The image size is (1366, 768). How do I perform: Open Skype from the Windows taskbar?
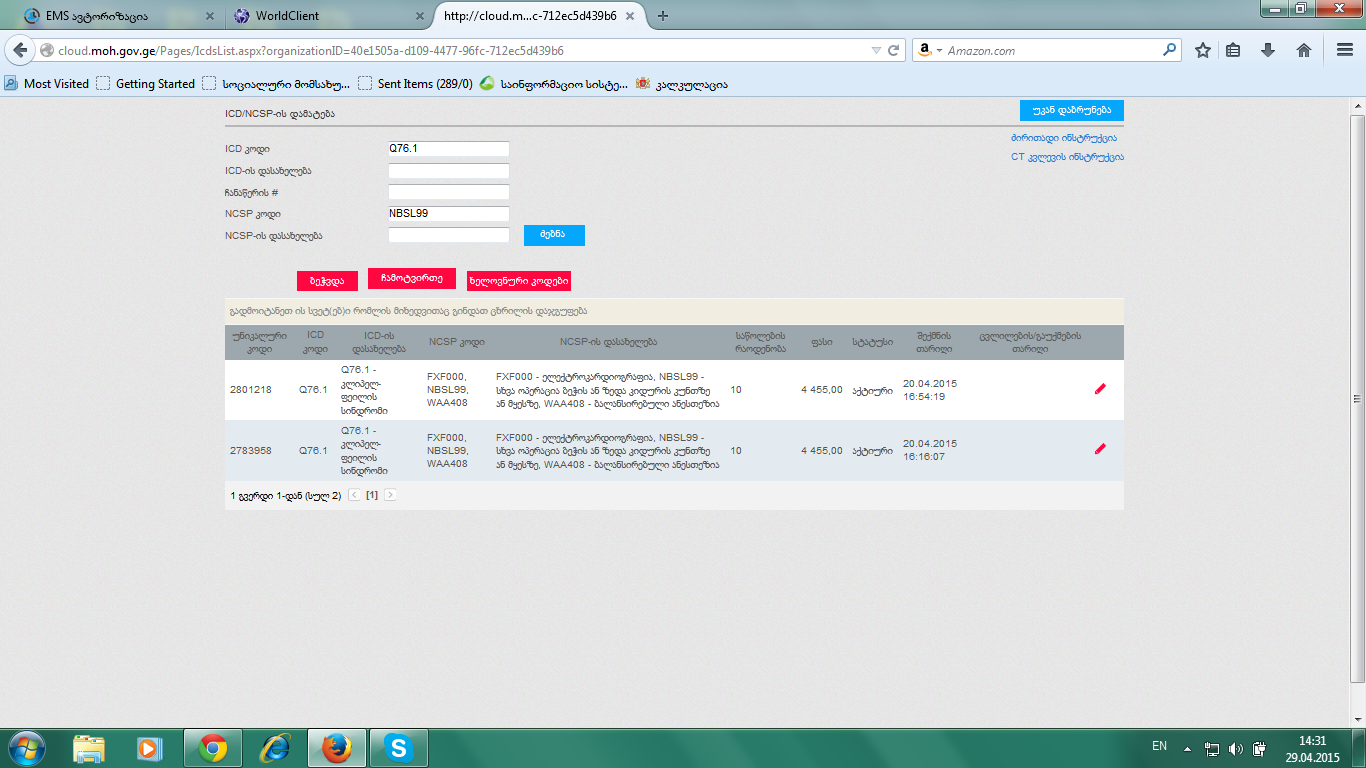[x=399, y=748]
